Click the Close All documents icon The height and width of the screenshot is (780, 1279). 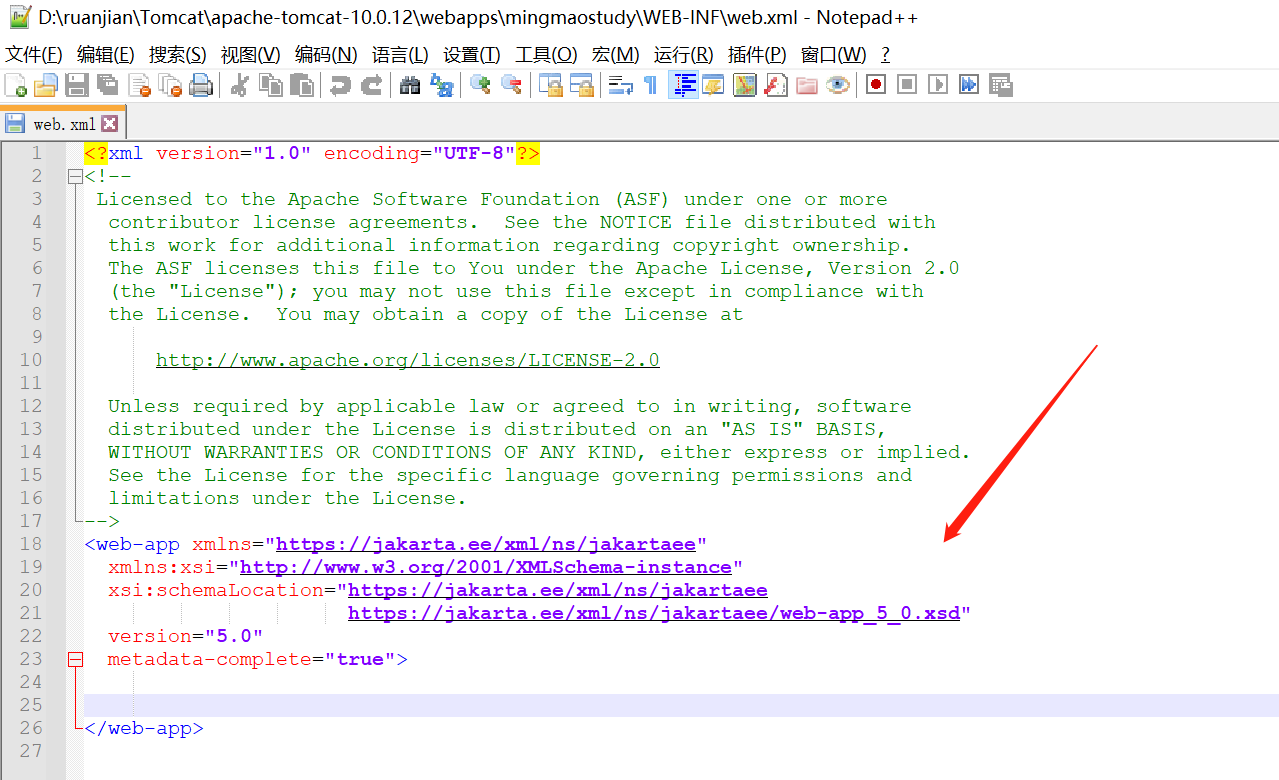point(170,85)
